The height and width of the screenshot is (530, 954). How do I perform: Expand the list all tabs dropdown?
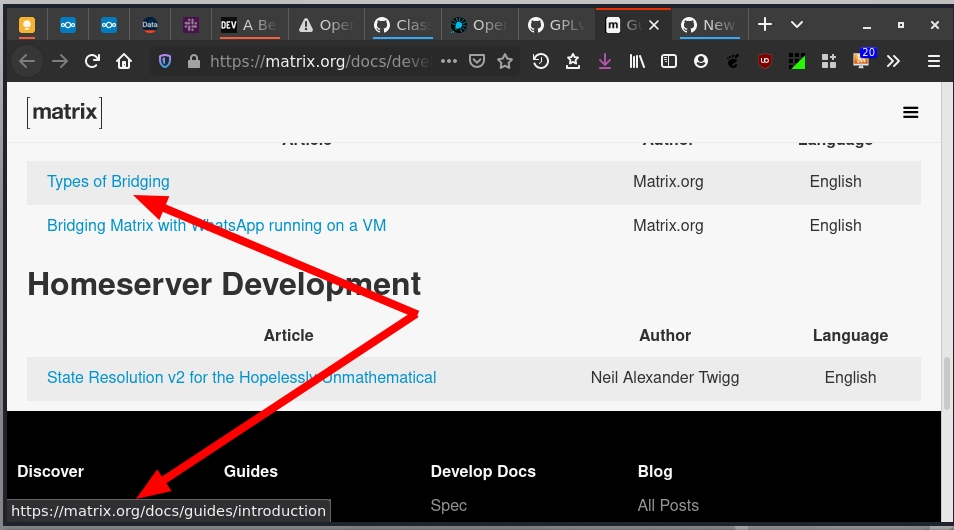point(797,25)
